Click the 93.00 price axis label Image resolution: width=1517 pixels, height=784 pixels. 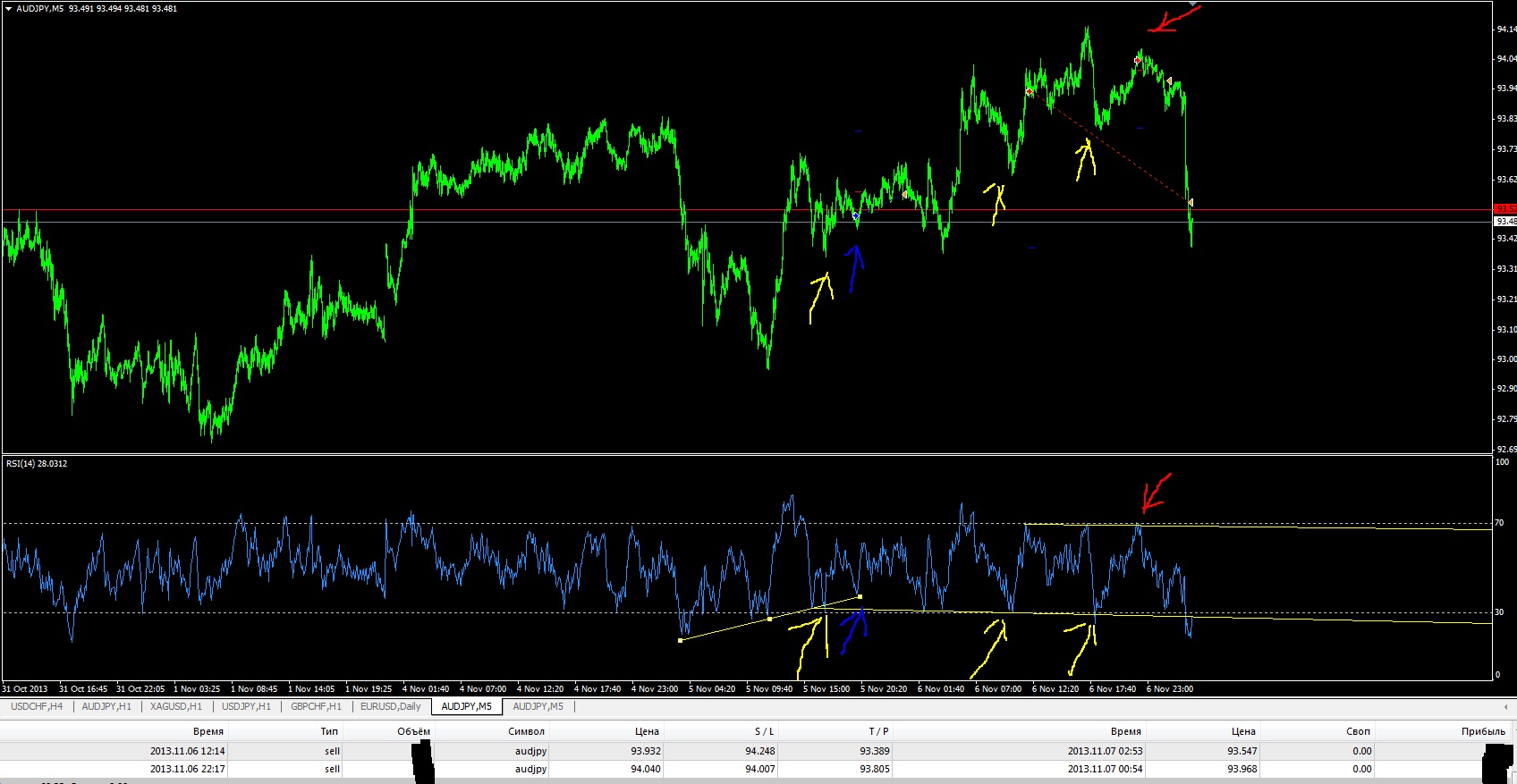coord(1505,359)
